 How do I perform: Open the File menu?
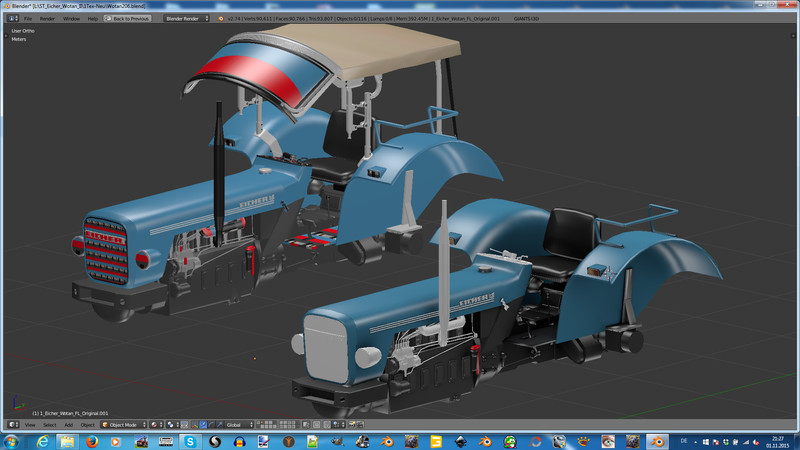click(x=27, y=18)
